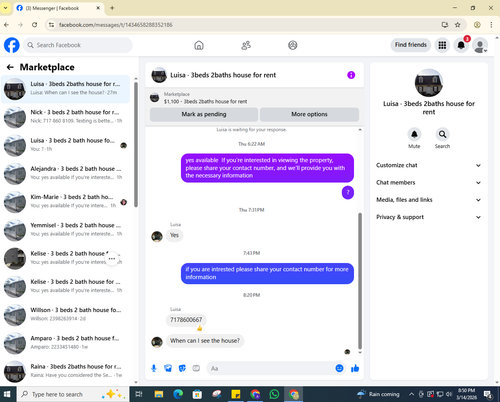The image size is (500, 402).
Task: Bookmark this page with the star icon
Action: click(458, 25)
